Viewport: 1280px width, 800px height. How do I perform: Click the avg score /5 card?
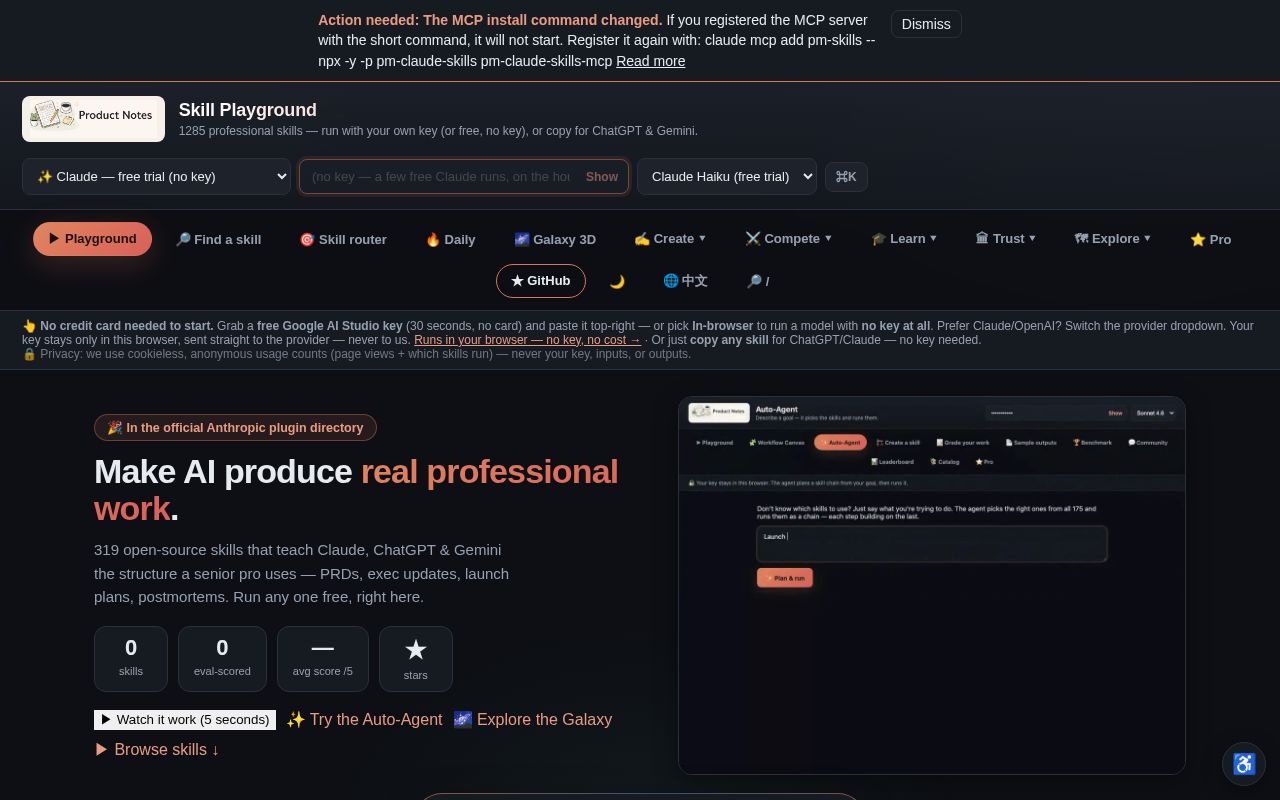pos(323,659)
